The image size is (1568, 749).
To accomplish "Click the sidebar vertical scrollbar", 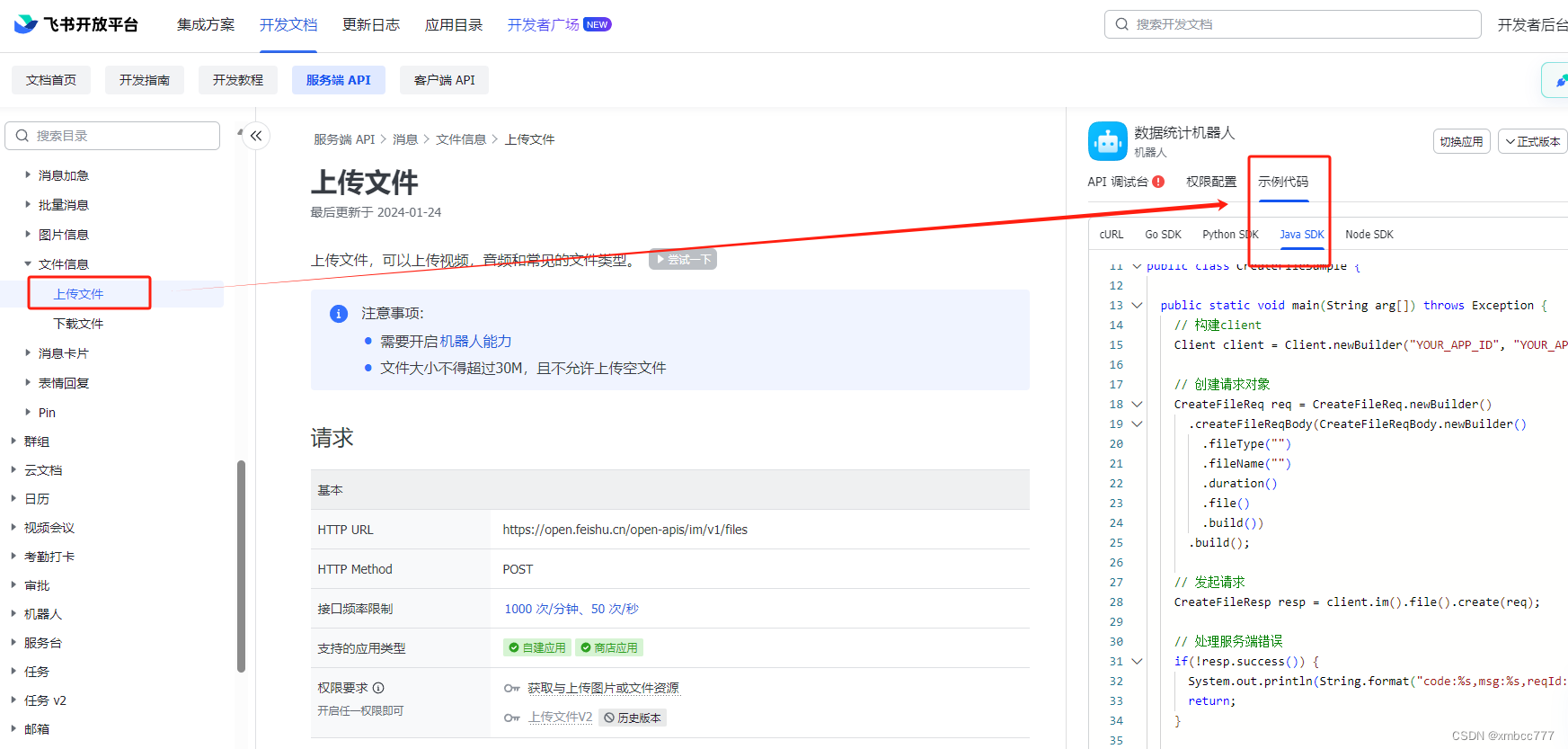I will (241, 566).
